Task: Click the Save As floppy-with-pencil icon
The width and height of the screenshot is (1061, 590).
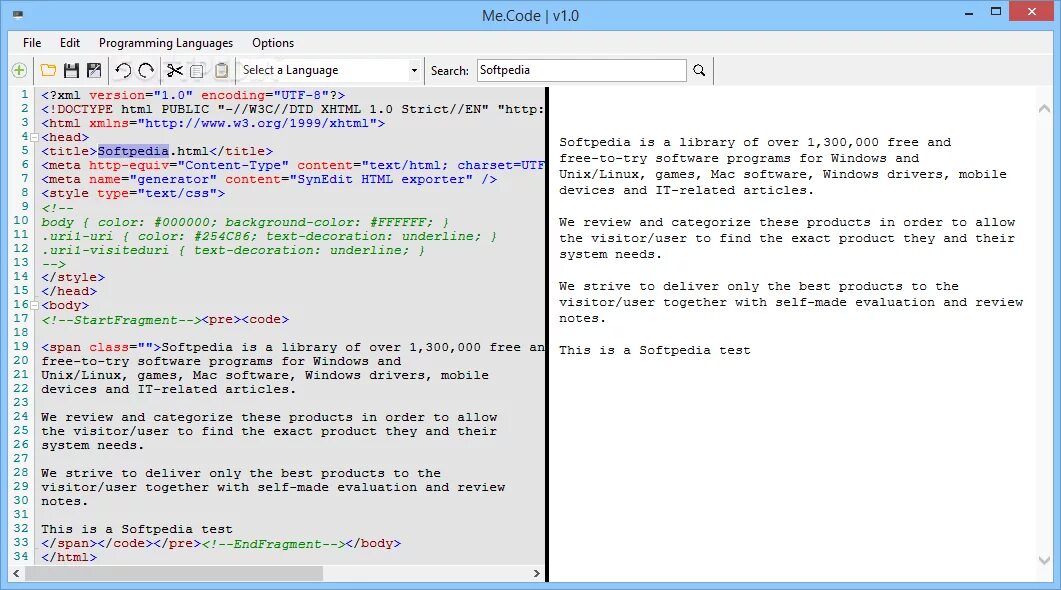Action: coord(94,70)
